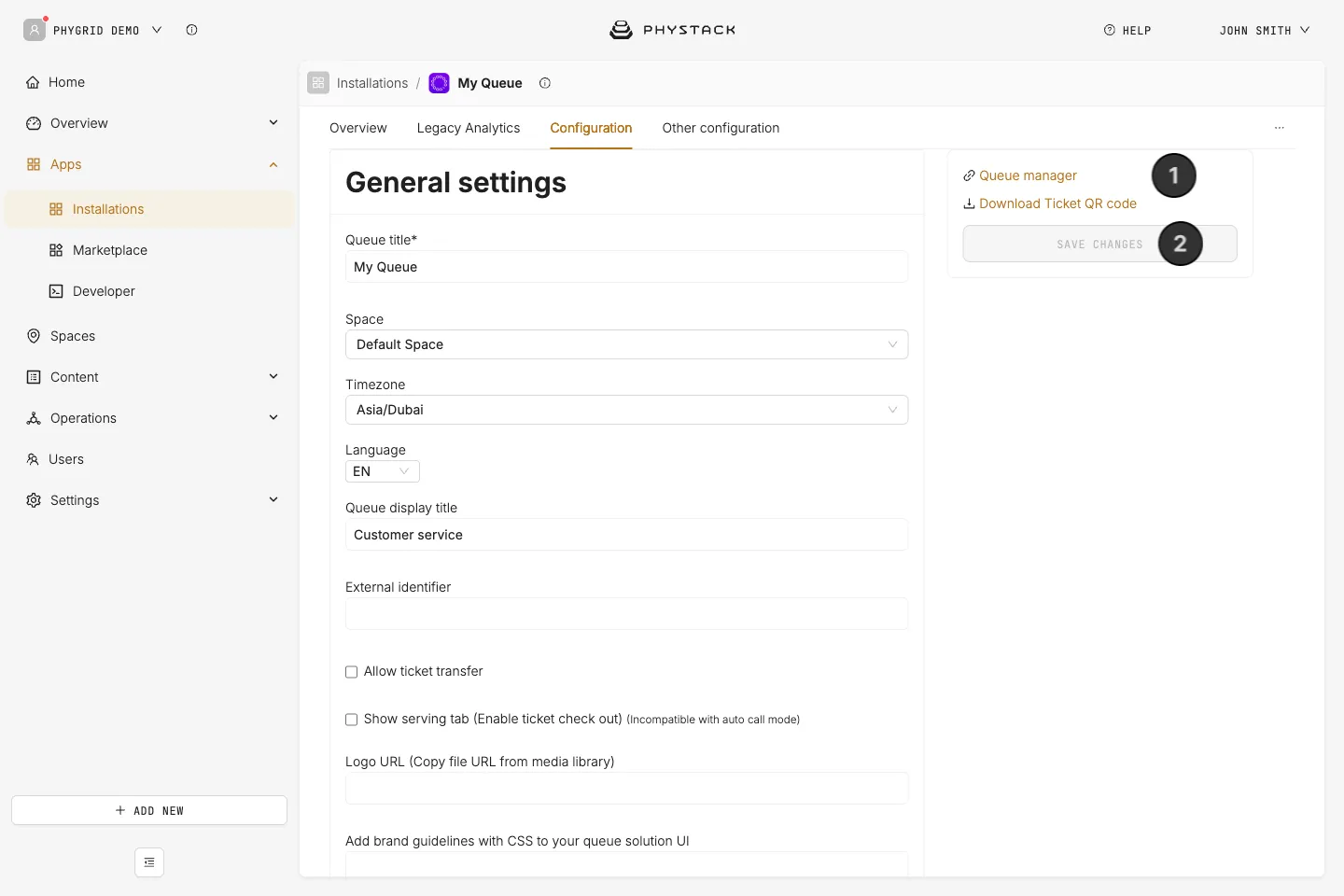Click the Installations breadcrumb grid icon
1344x896 pixels.
[318, 83]
